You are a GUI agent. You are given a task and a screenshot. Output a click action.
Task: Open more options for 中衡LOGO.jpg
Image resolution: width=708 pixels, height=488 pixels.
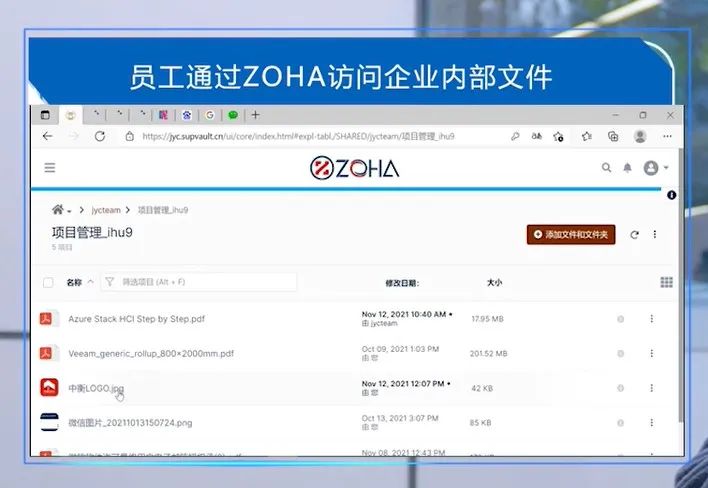(x=651, y=388)
